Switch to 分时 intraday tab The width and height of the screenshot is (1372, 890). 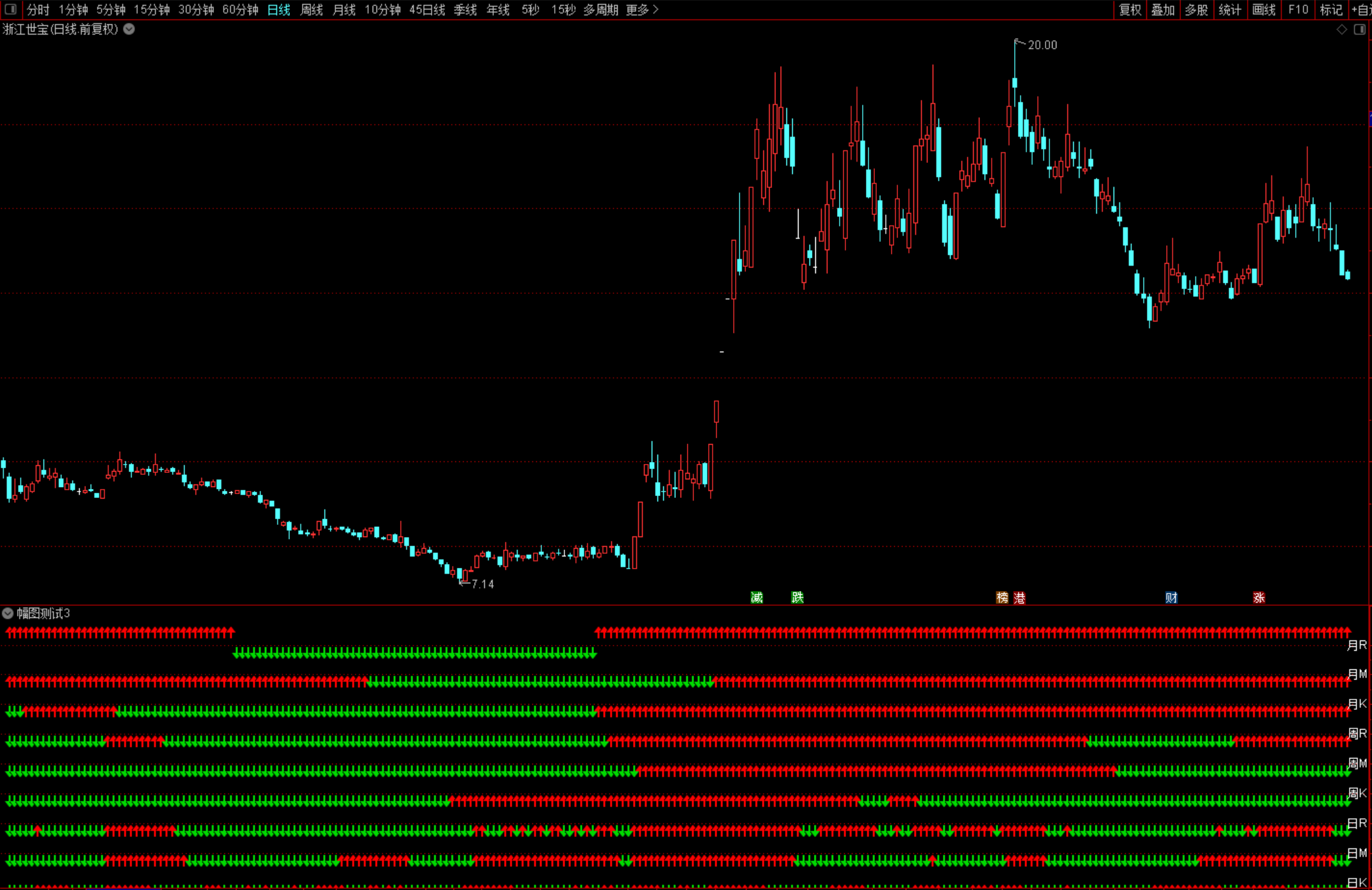click(38, 10)
